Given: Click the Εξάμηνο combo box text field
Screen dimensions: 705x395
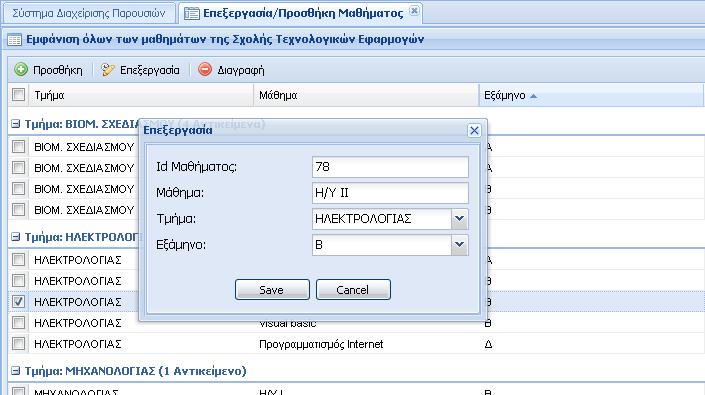Looking at the screenshot, I should [x=382, y=245].
